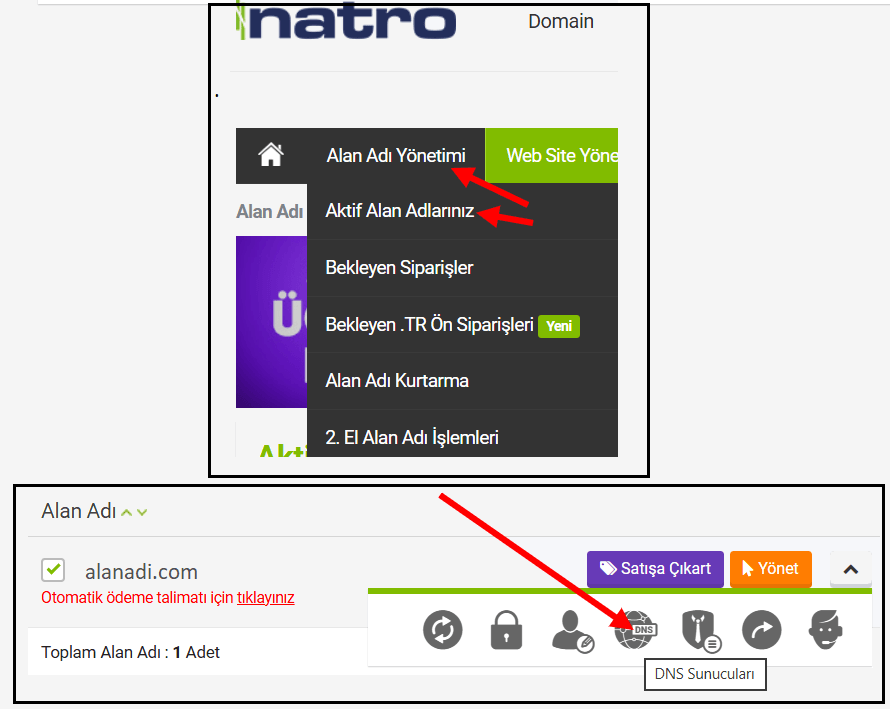Open the Natro logo homepage
Image resolution: width=890 pixels, height=709 pixels.
(346, 21)
